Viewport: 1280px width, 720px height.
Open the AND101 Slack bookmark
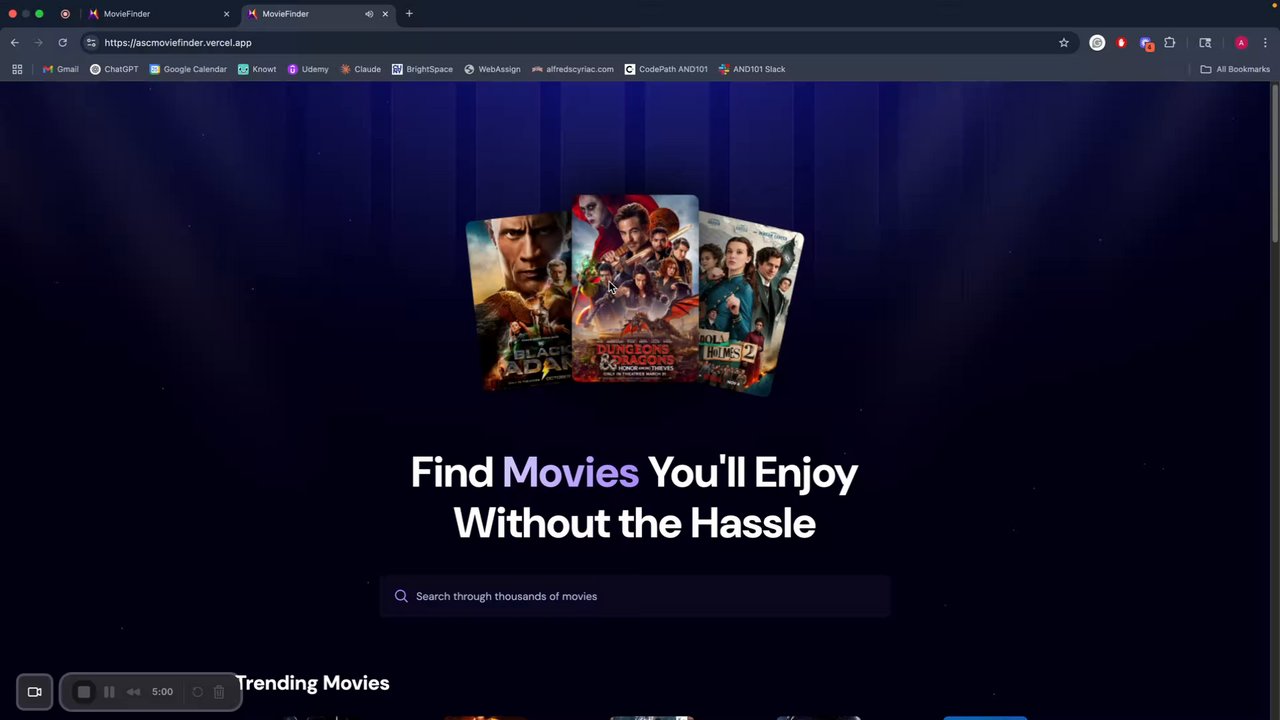pos(752,69)
